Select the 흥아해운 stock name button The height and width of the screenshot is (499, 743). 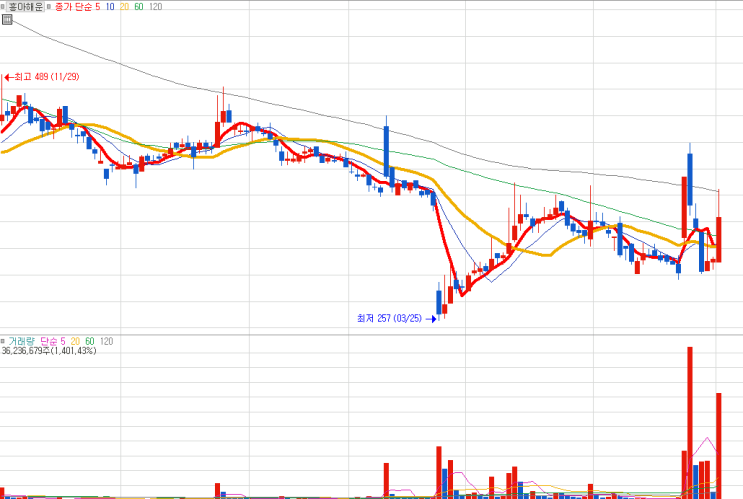click(x=25, y=7)
